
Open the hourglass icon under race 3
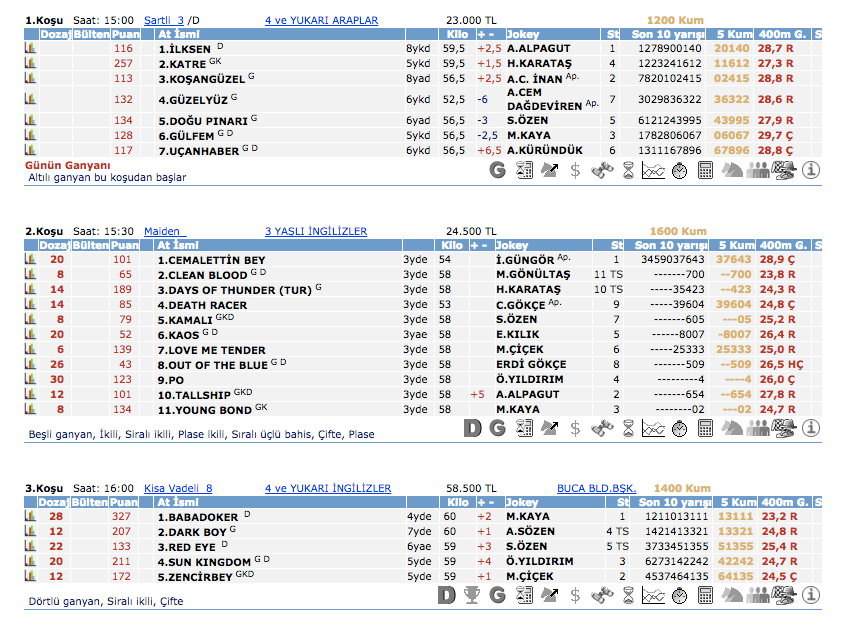point(628,596)
